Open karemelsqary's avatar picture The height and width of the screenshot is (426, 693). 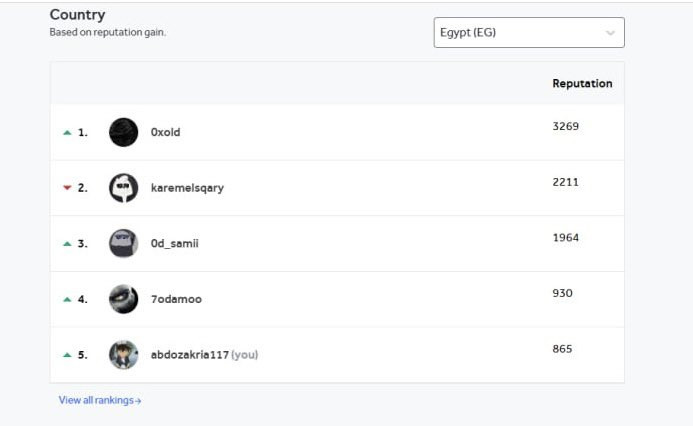tap(124, 188)
